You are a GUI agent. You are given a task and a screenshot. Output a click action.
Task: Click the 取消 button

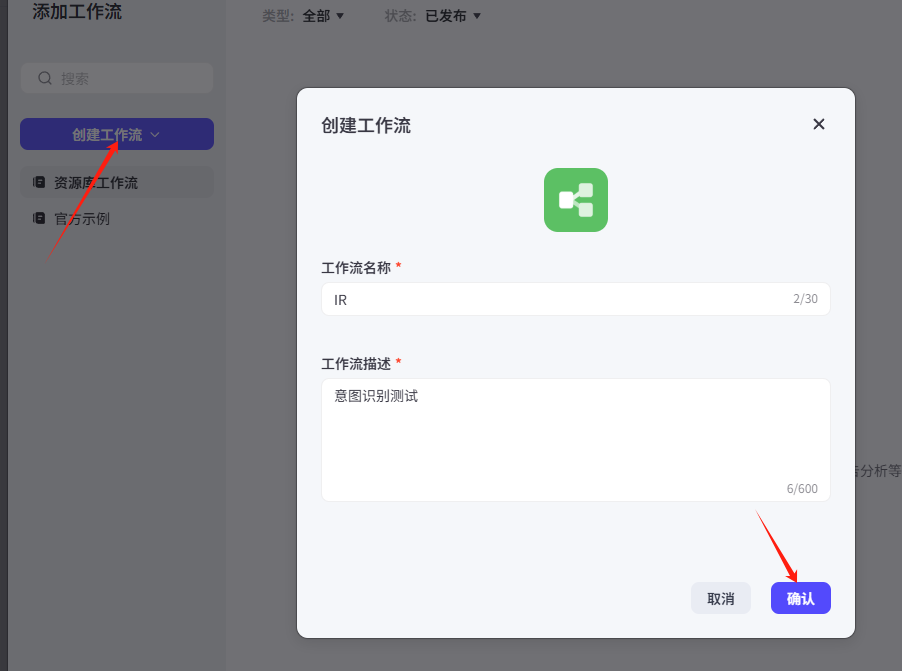tap(721, 598)
